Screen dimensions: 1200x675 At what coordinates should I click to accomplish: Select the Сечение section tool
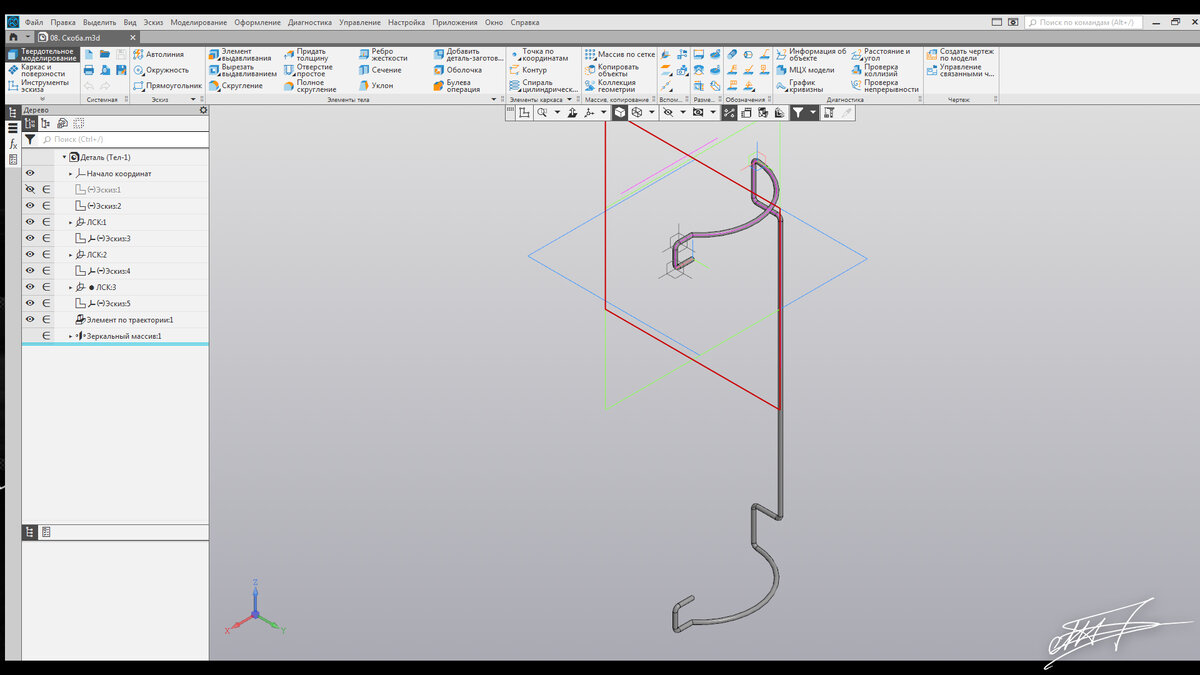[x=380, y=70]
